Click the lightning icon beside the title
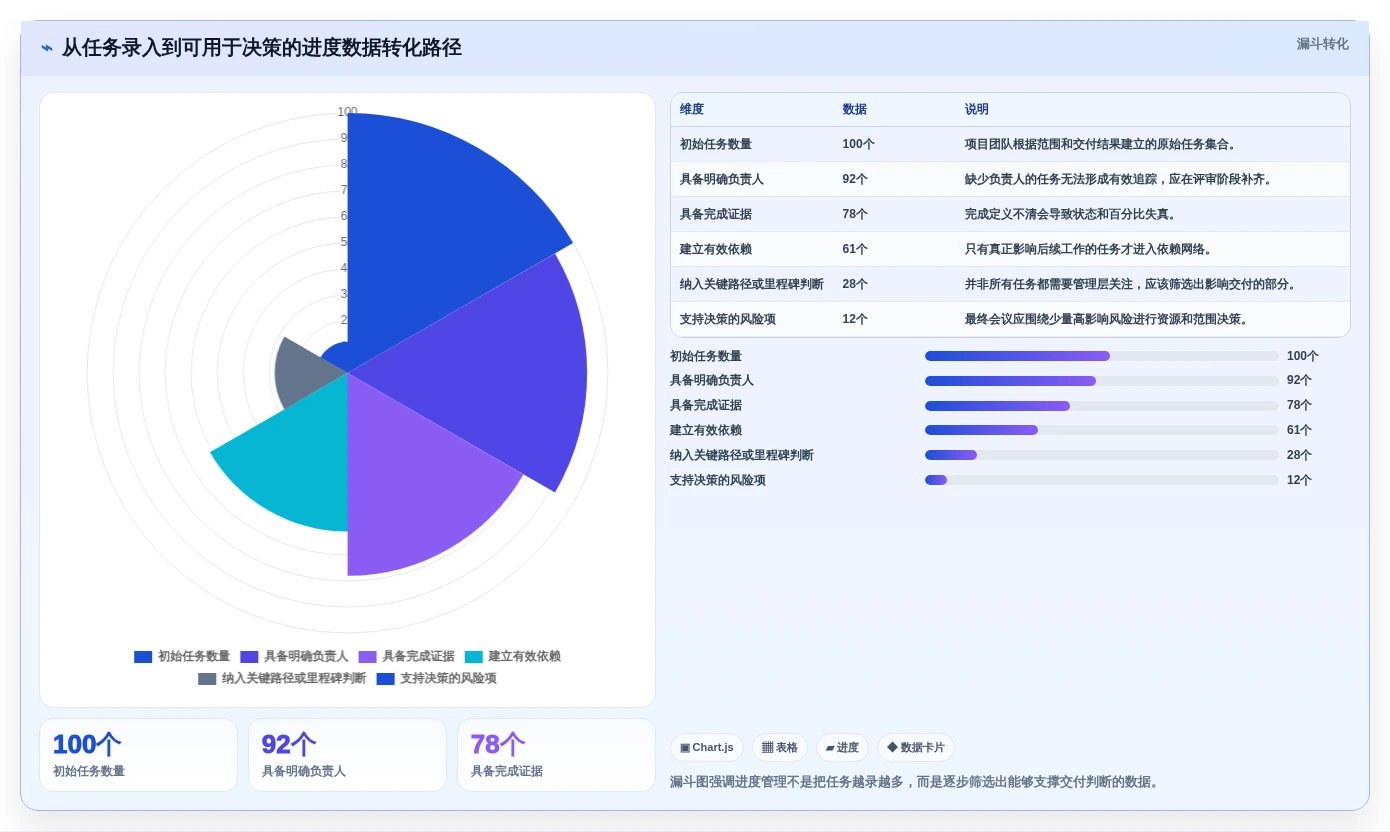 (x=47, y=48)
